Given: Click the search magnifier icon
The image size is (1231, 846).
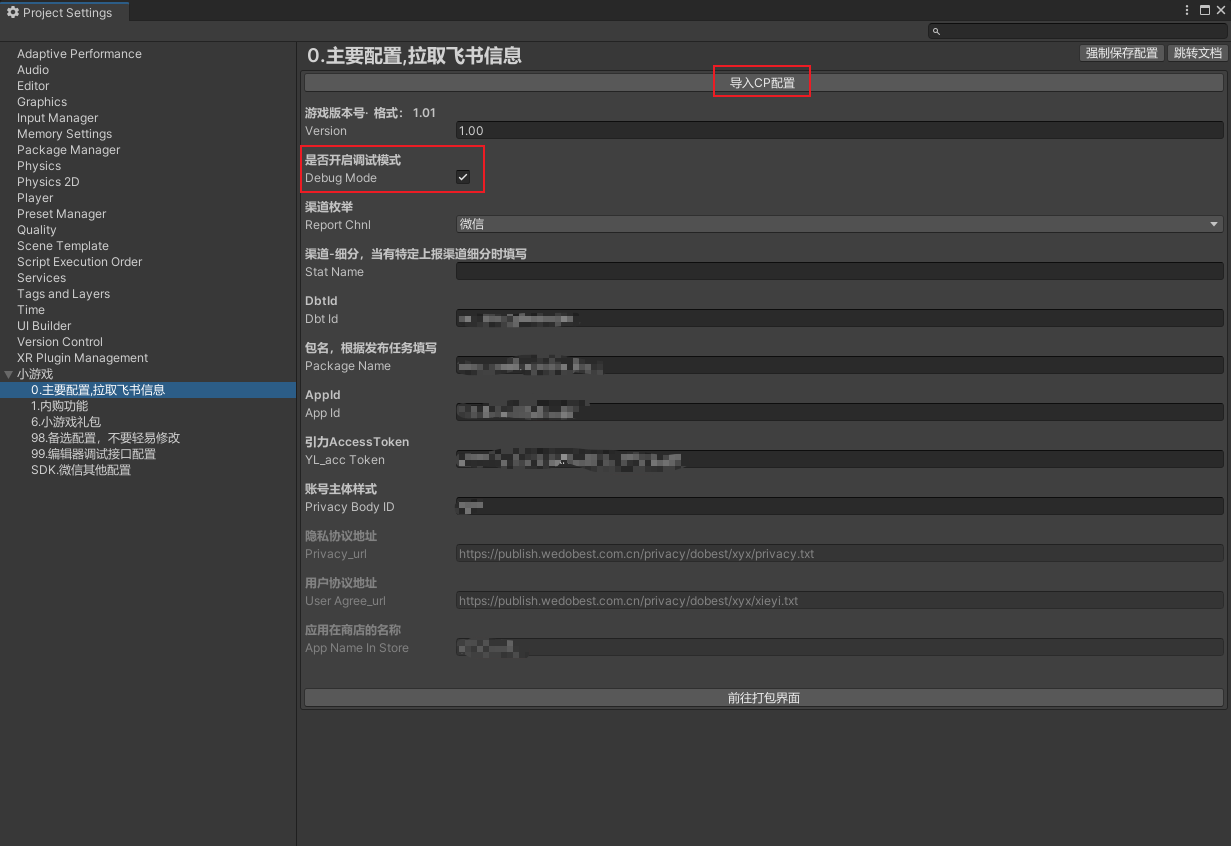Looking at the screenshot, I should coord(936,32).
